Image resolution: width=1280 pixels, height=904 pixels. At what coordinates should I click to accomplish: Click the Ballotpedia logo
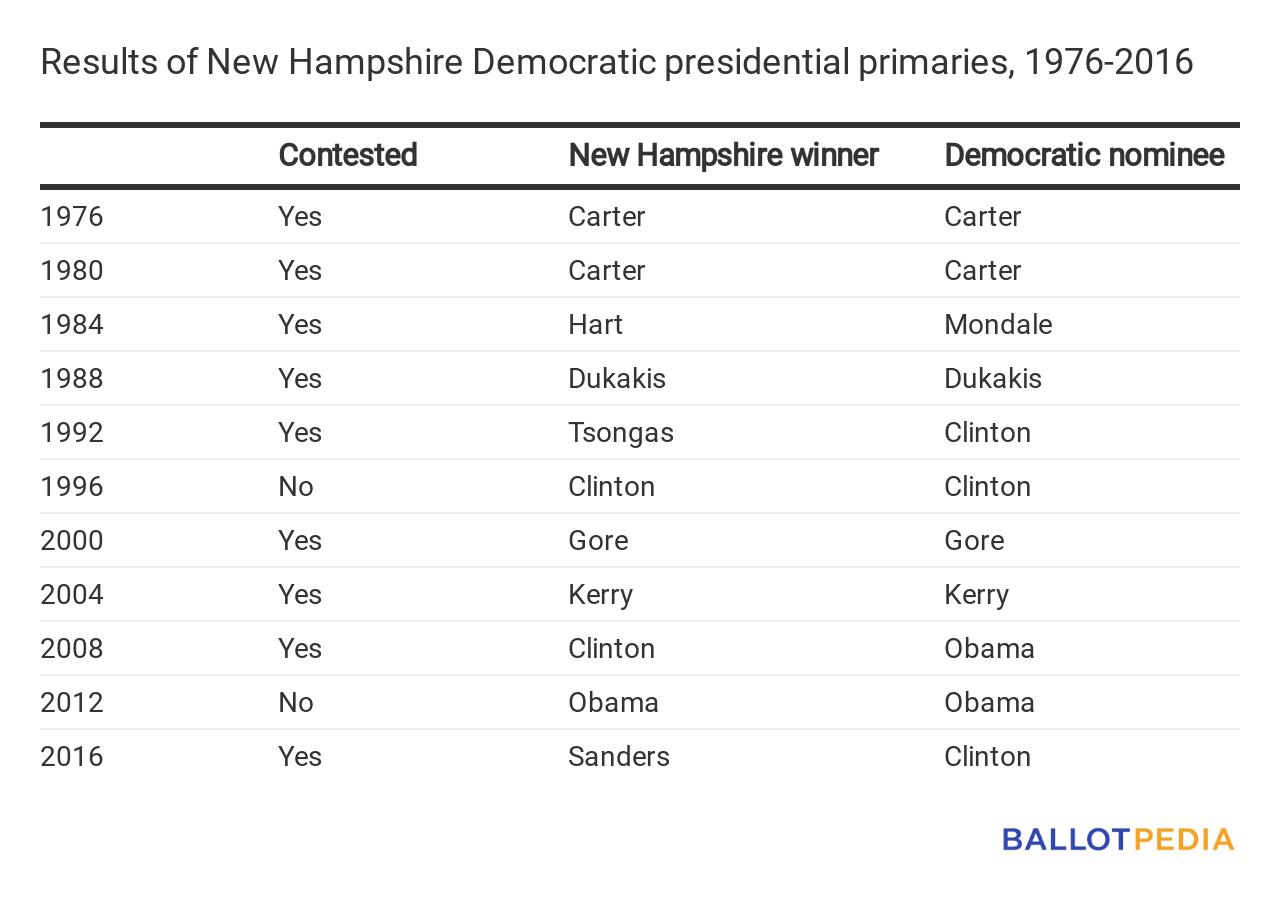point(1118,839)
